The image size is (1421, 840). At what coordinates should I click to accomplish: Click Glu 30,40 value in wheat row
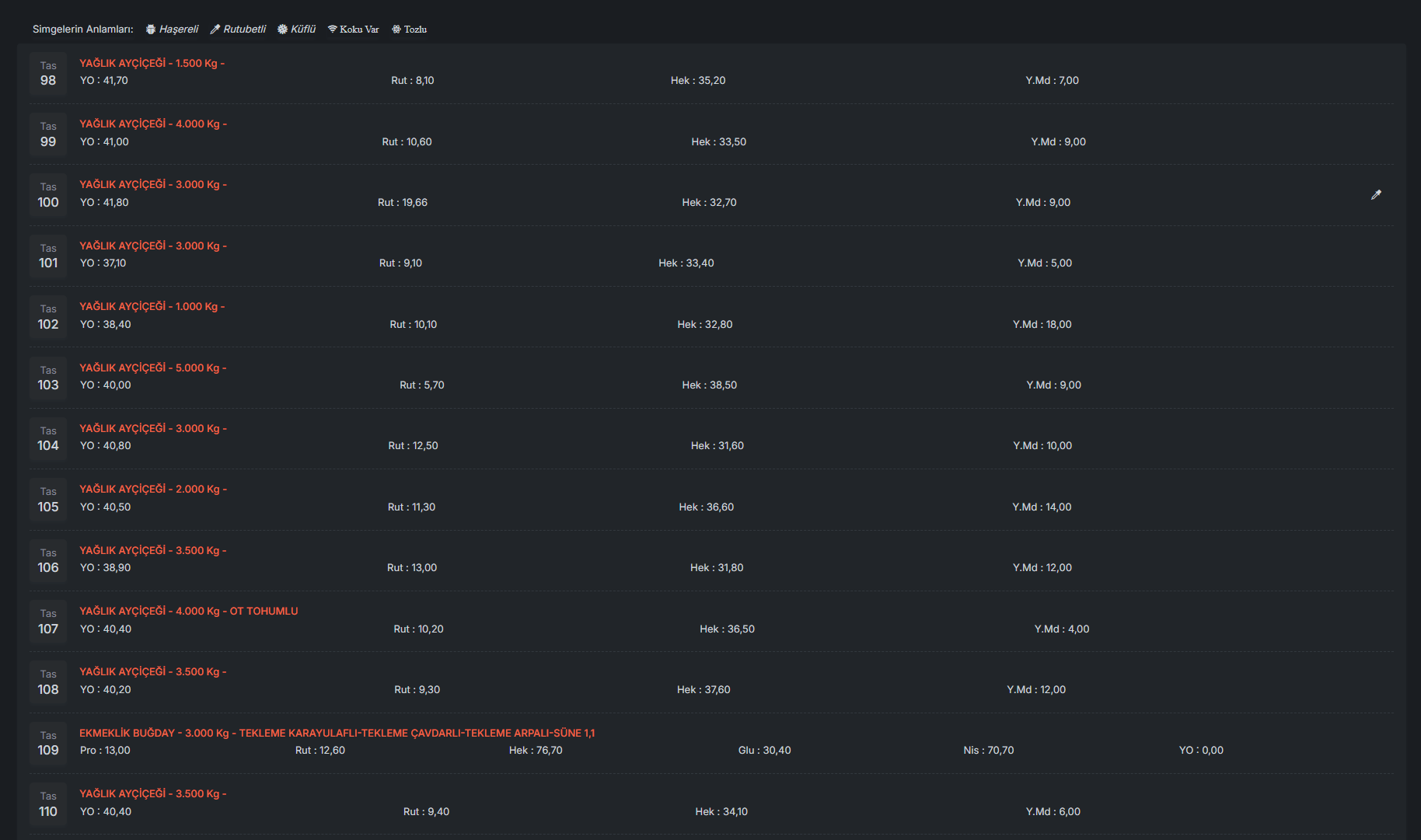(x=764, y=751)
